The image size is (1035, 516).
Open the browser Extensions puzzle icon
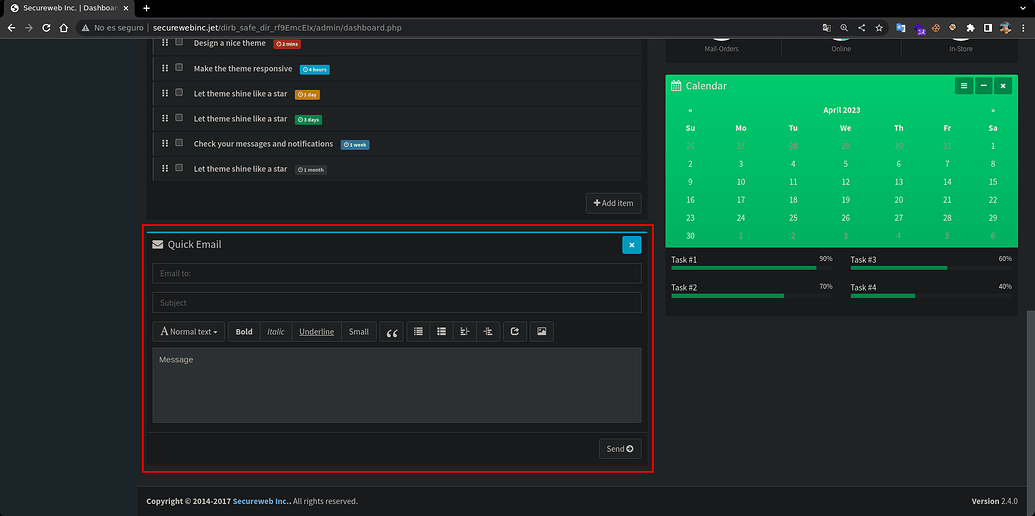click(970, 28)
